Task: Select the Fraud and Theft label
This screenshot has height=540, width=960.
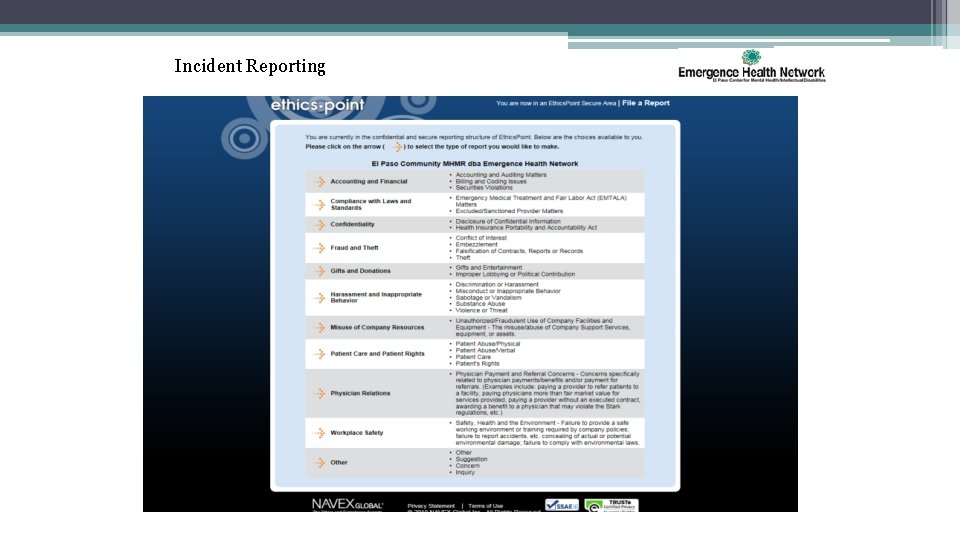Action: click(354, 248)
